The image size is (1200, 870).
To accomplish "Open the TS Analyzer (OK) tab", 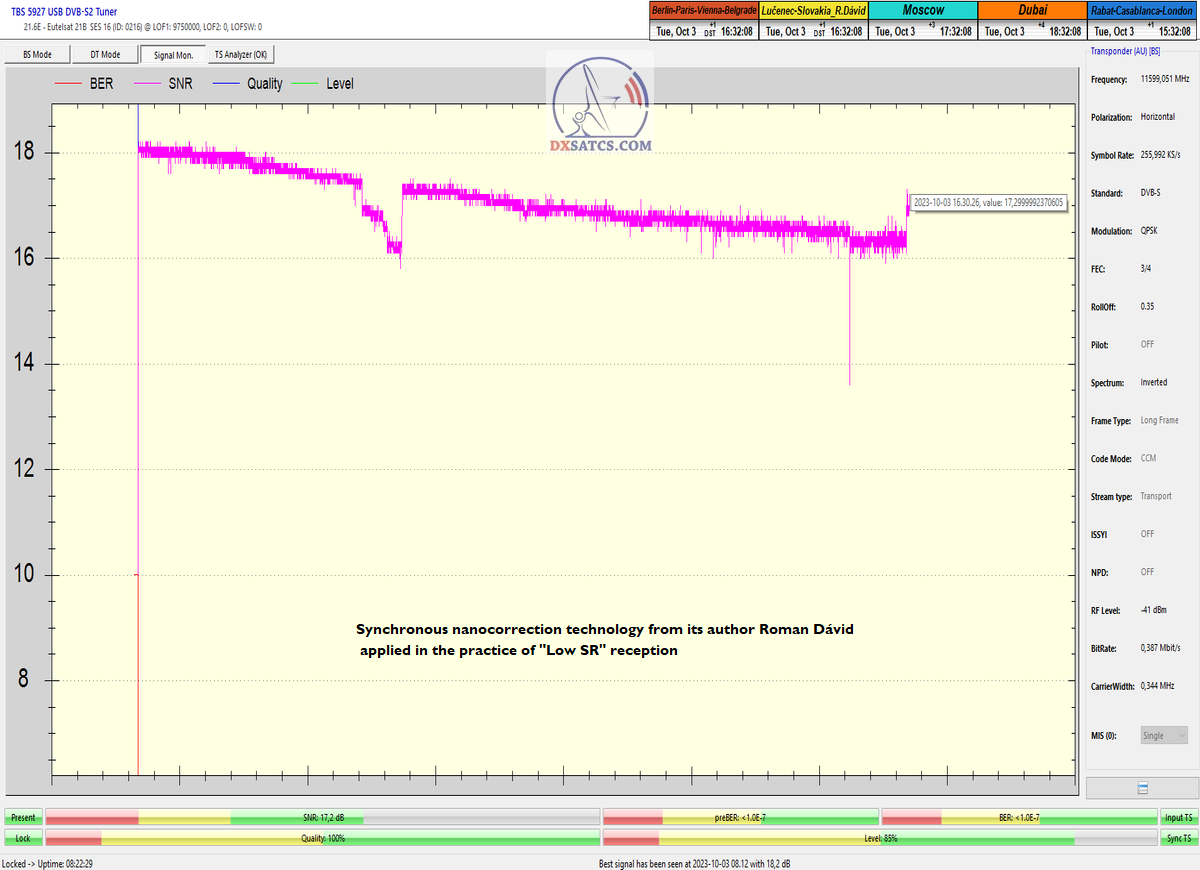I will [240, 55].
